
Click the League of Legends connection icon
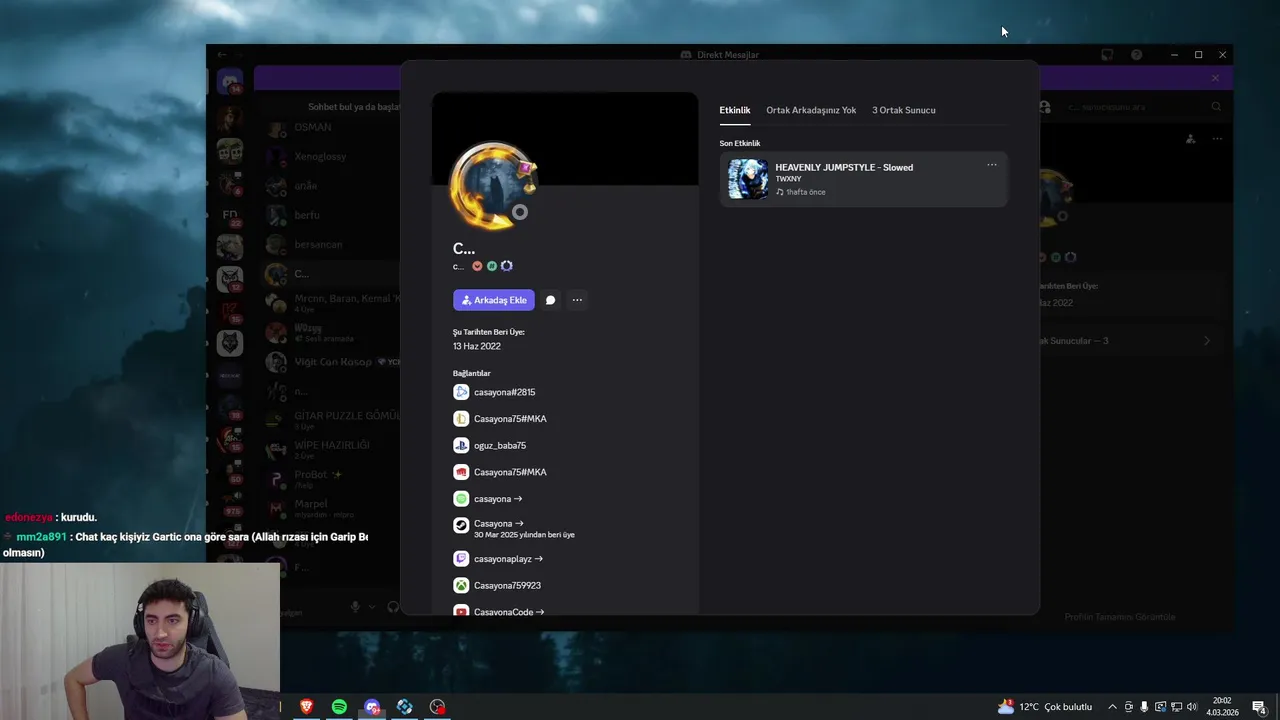(461, 419)
